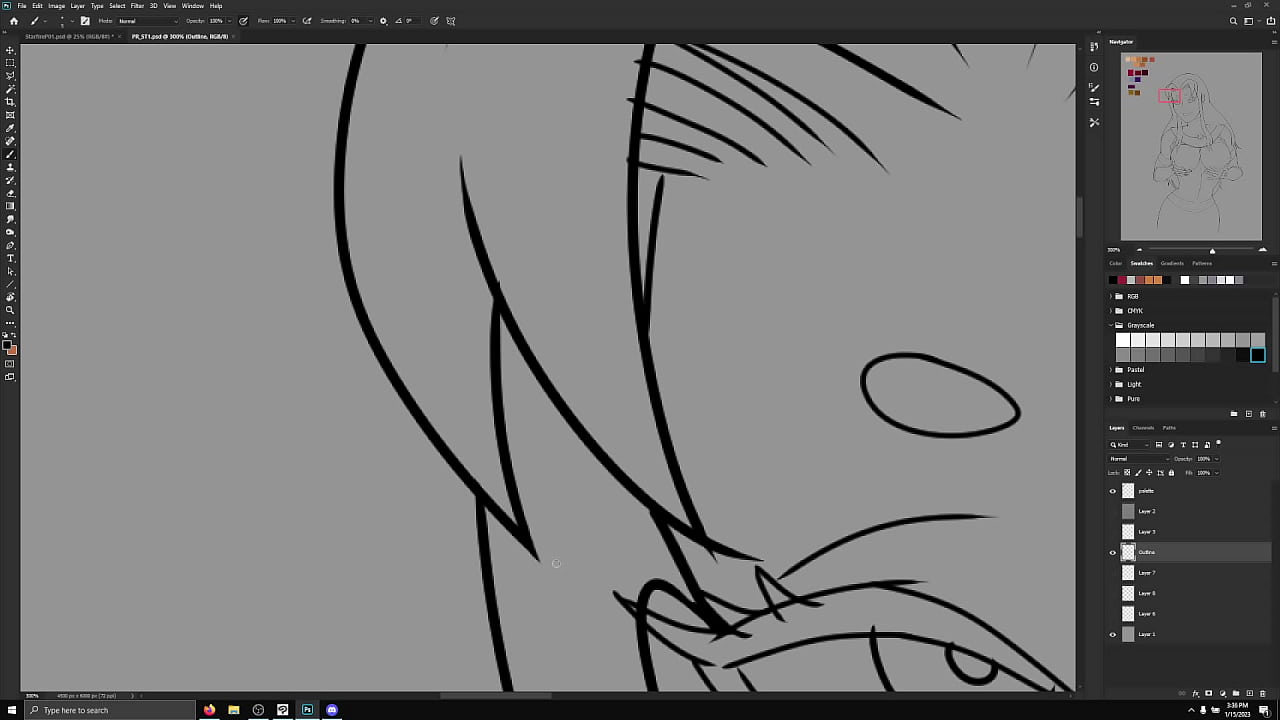This screenshot has height=720, width=1280.
Task: Select the Zoom tool
Action: click(x=10, y=310)
